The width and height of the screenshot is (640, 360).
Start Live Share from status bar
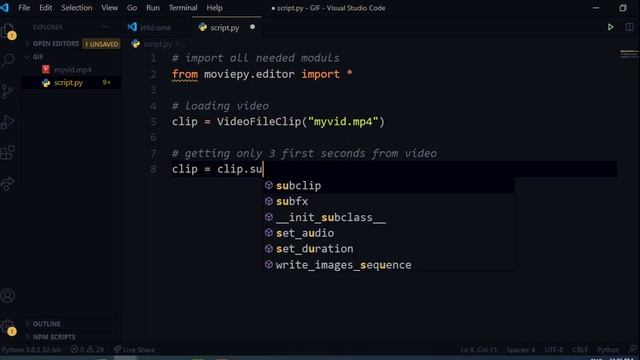point(134,349)
